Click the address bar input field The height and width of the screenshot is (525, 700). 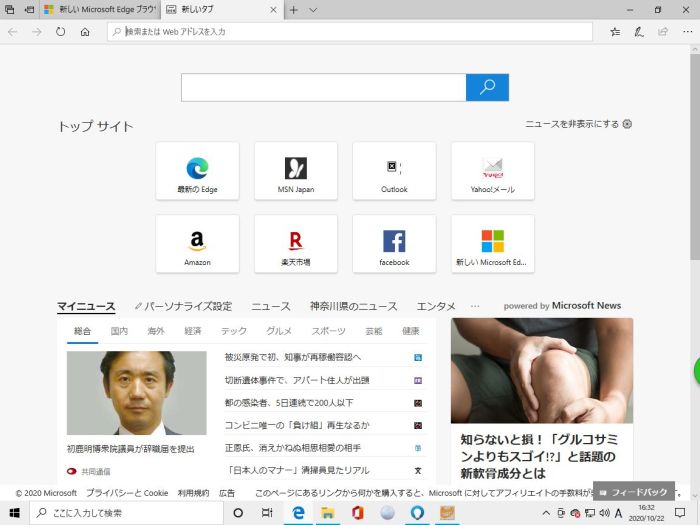click(x=350, y=32)
